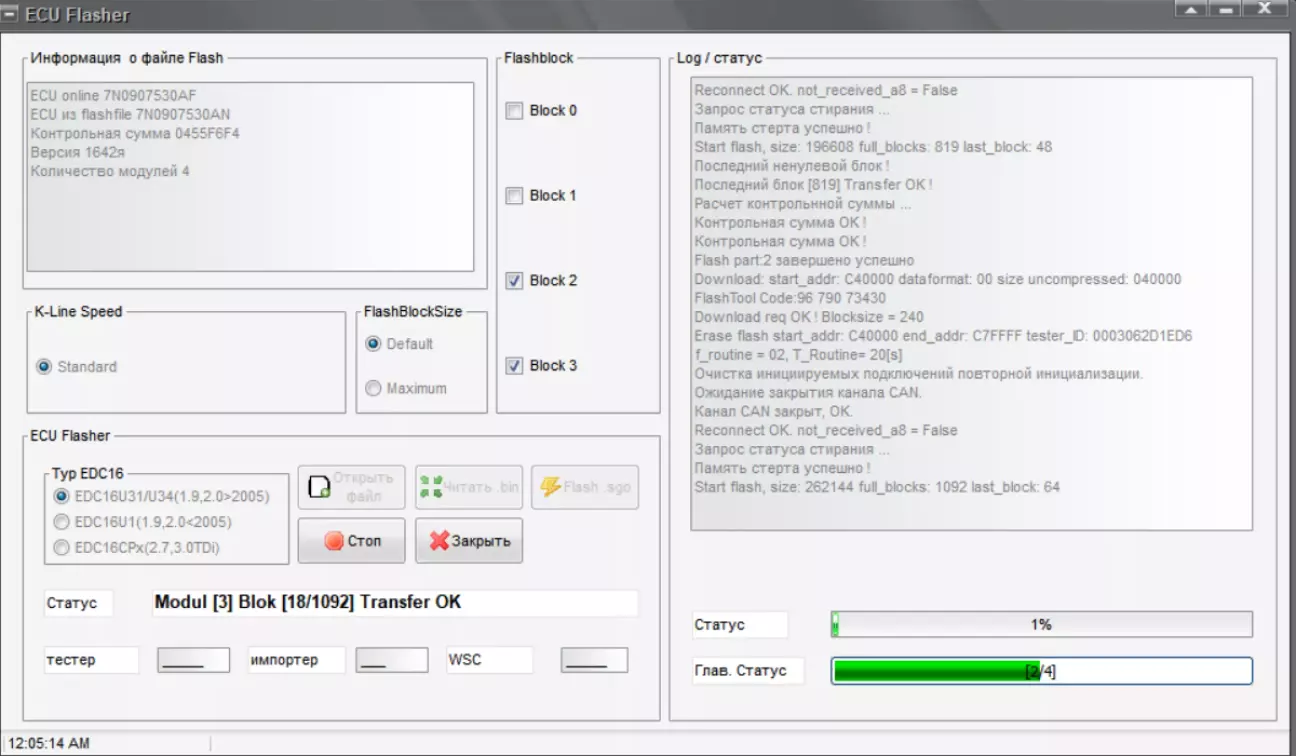Image resolution: width=1296 pixels, height=756 pixels.
Task: Select Maximum flash block size
Action: [374, 389]
